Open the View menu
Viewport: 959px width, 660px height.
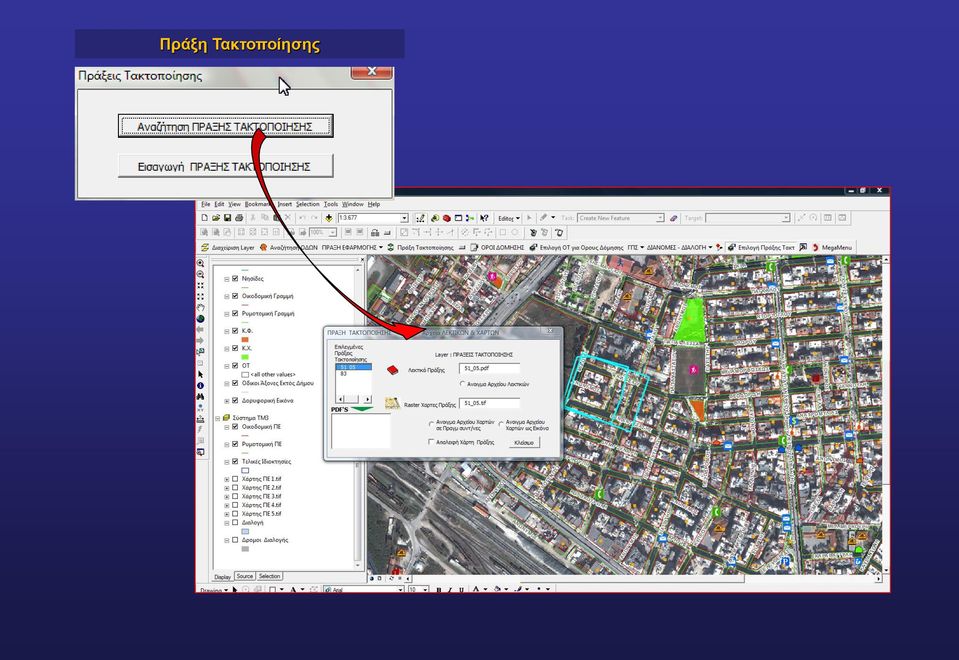pyautogui.click(x=234, y=204)
